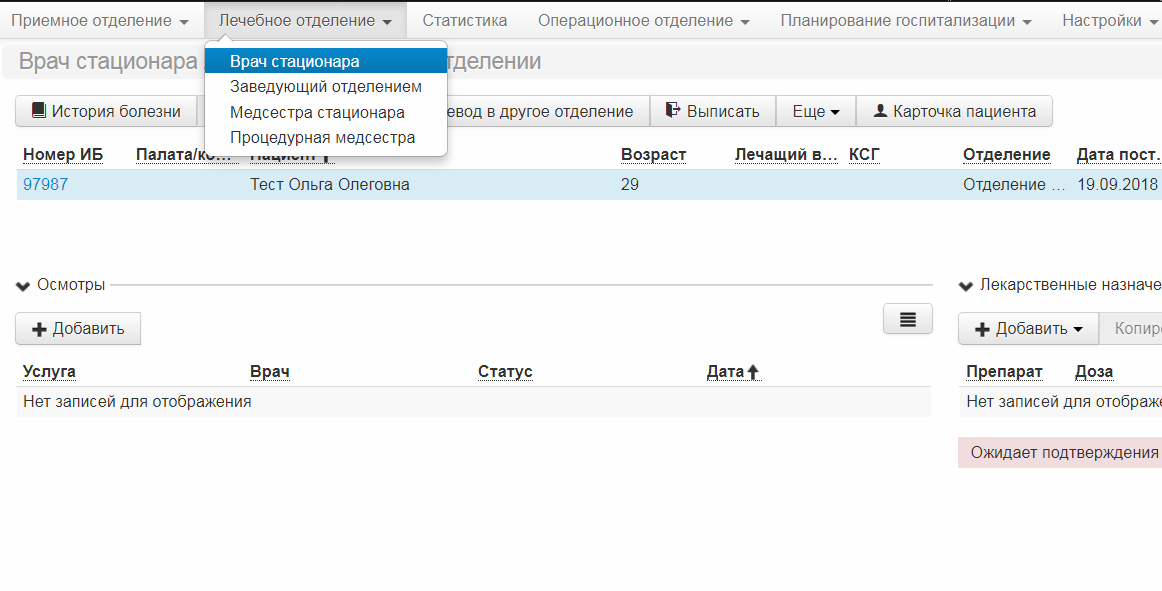Viewport: 1162px width, 591px height.
Task: Open the Еще dropdown button
Action: pos(816,111)
